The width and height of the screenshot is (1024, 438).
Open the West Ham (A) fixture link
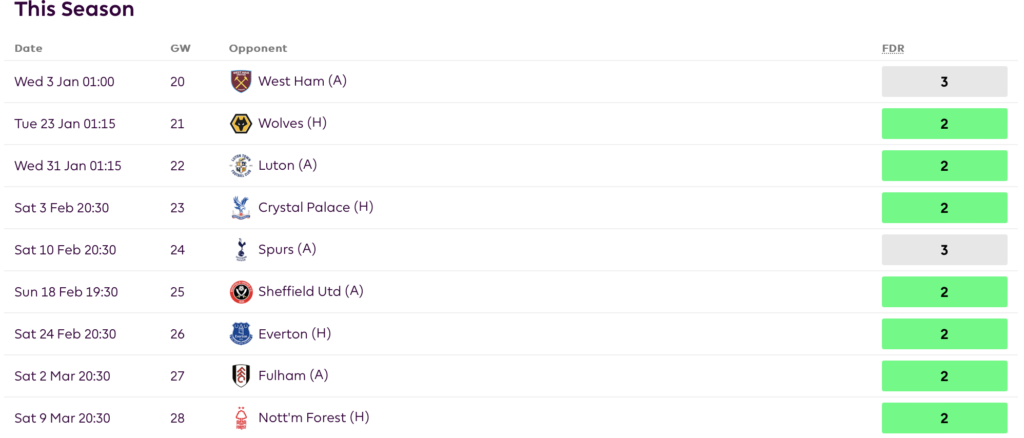point(302,81)
